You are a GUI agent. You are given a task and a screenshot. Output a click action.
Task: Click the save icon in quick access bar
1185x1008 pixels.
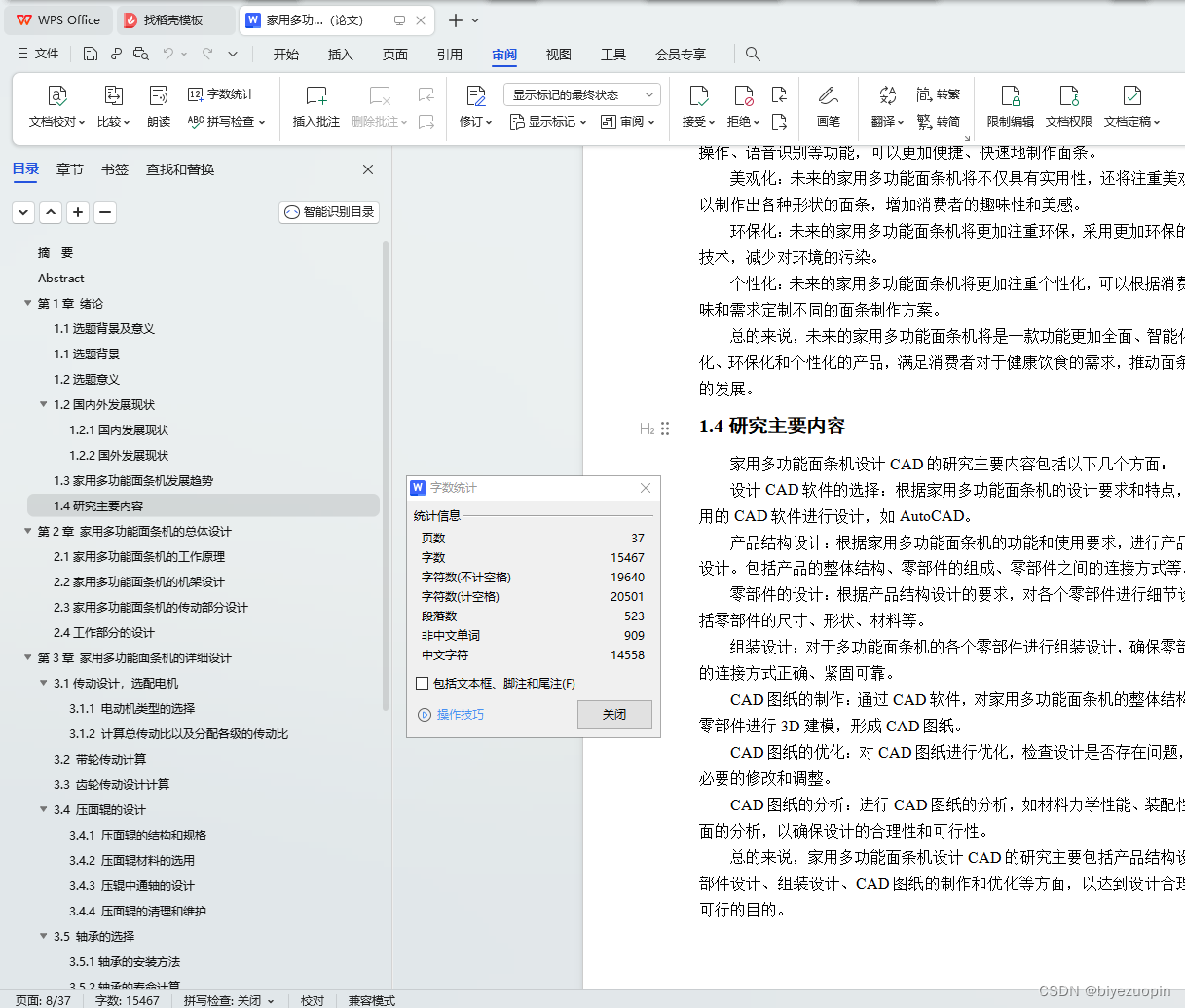coord(91,55)
